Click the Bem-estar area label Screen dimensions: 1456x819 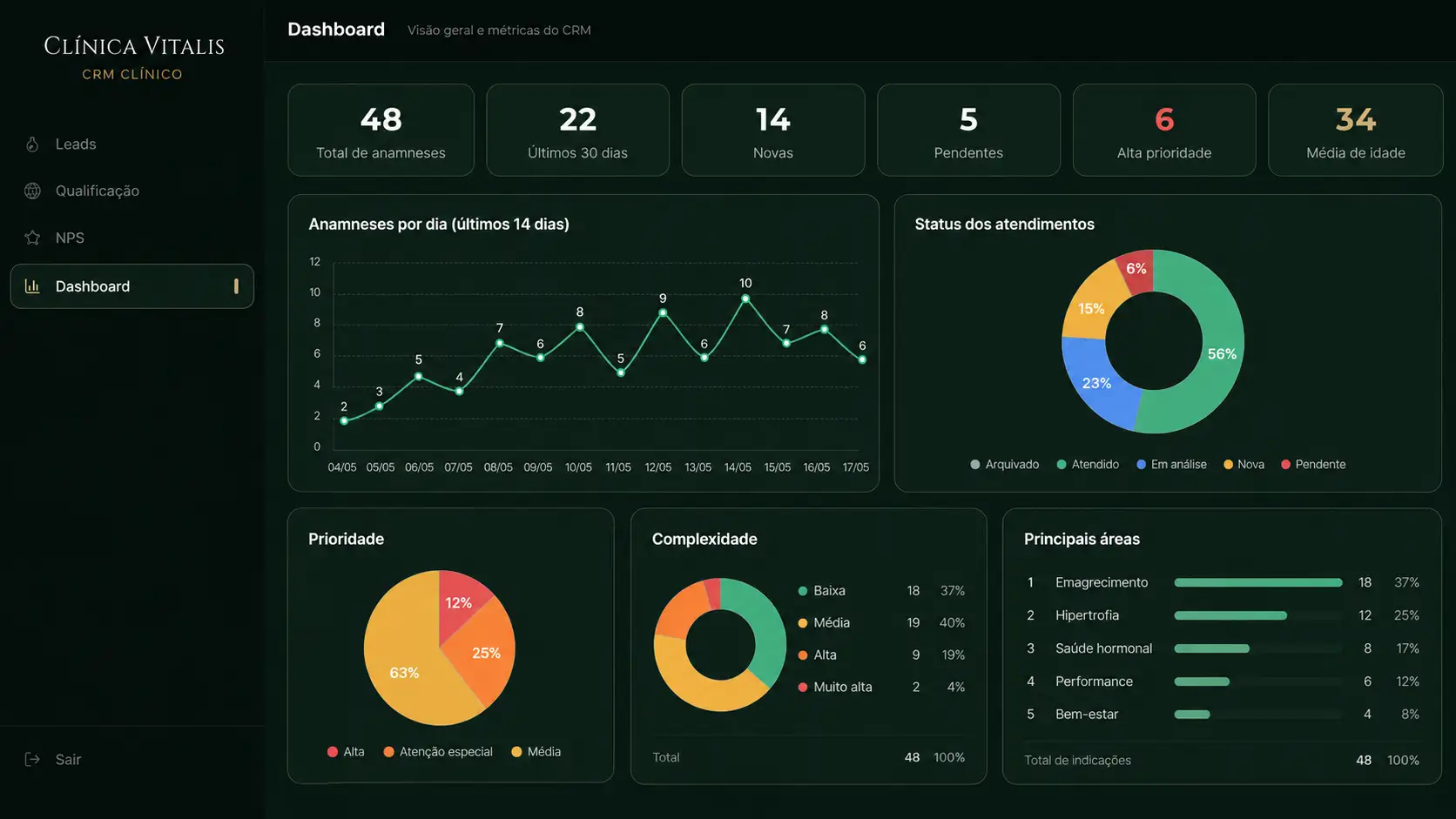(1087, 715)
